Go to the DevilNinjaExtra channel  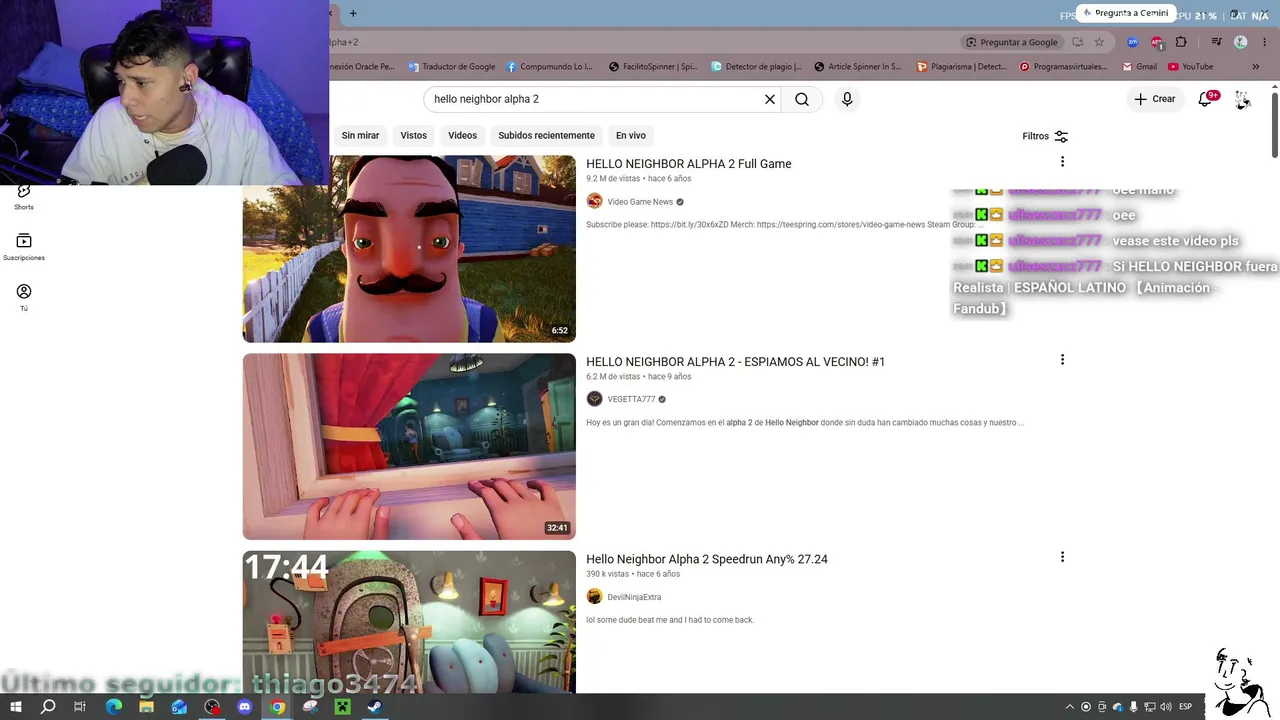click(x=634, y=597)
